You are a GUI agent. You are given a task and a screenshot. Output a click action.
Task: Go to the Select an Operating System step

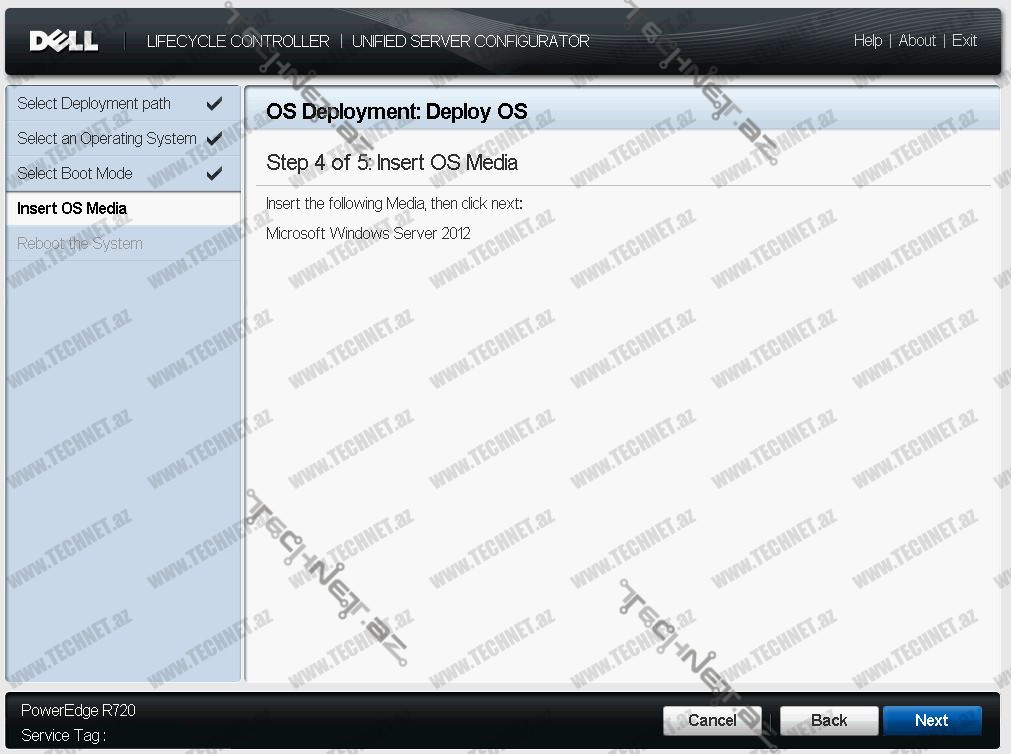point(106,139)
